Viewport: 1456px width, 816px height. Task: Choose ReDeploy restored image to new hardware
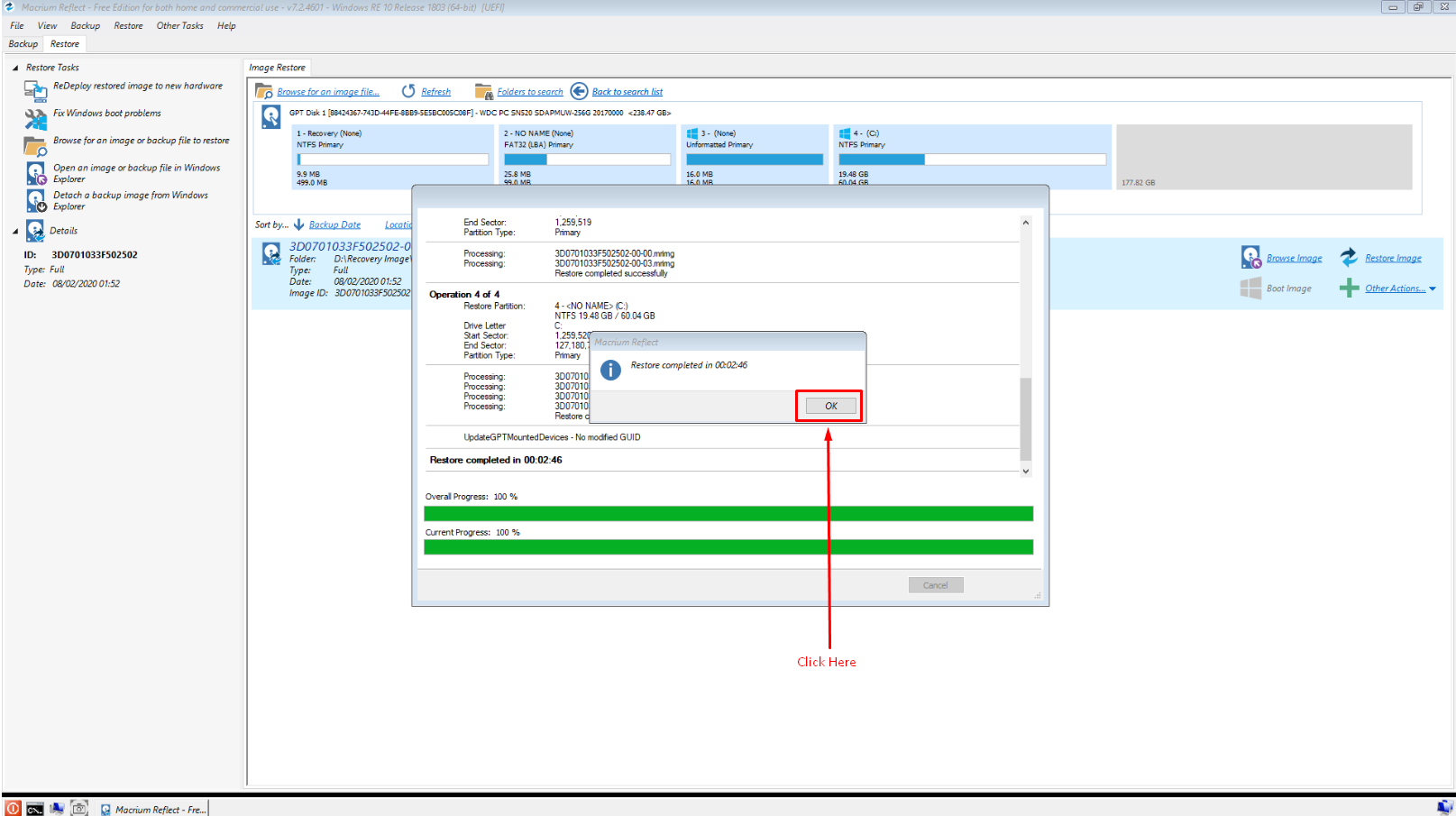(x=138, y=86)
